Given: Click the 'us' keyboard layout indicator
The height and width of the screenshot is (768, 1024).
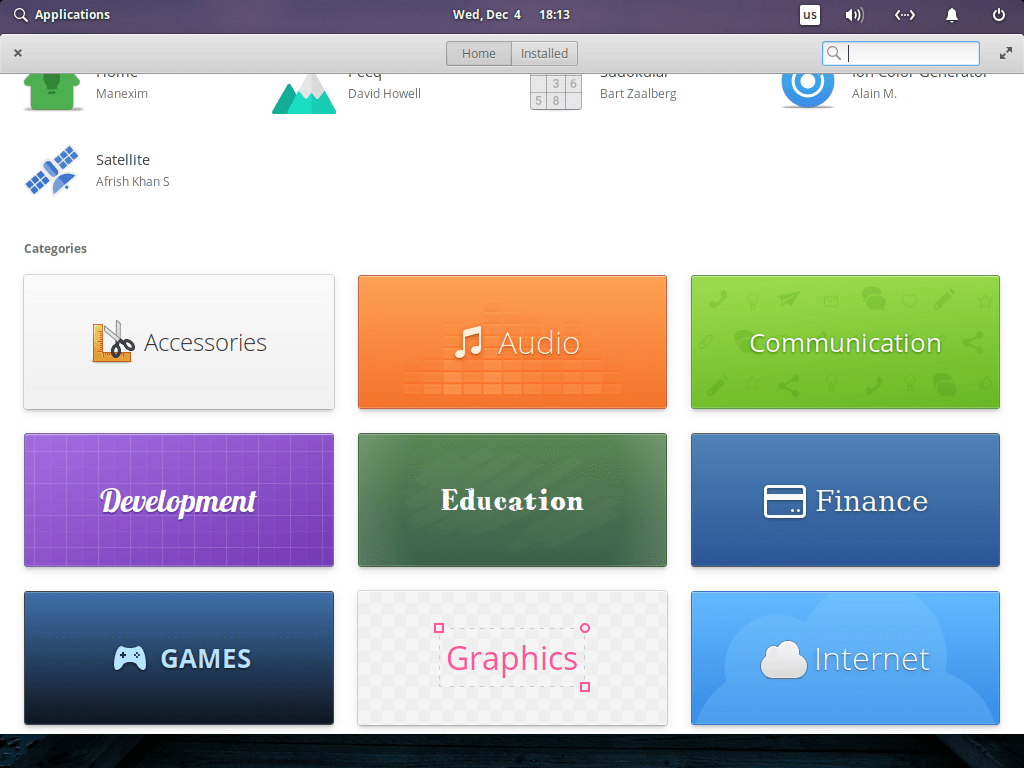Looking at the screenshot, I should [x=810, y=14].
